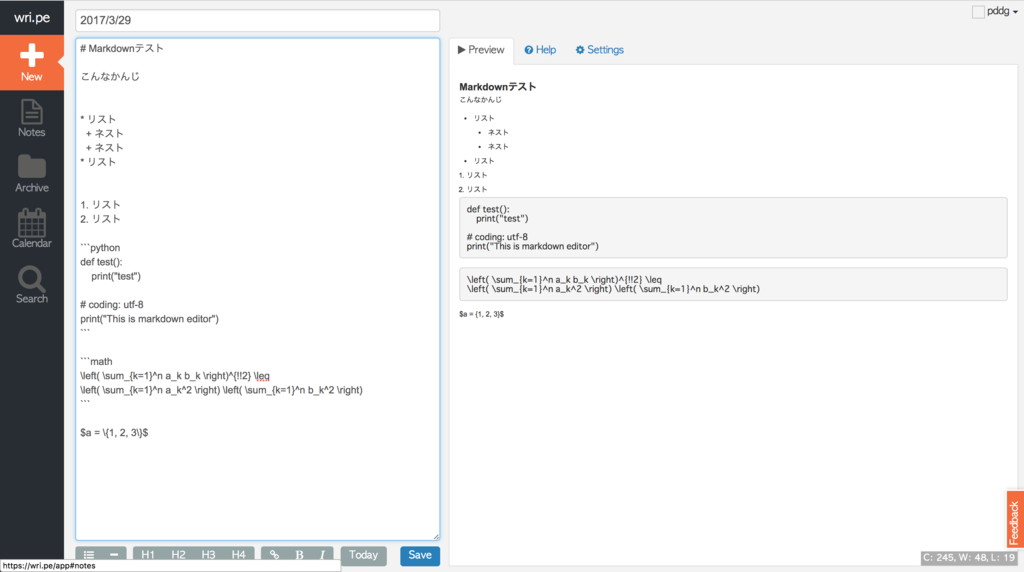The height and width of the screenshot is (572, 1024).
Task: Open the Archive folder in sidebar
Action: [x=31, y=174]
